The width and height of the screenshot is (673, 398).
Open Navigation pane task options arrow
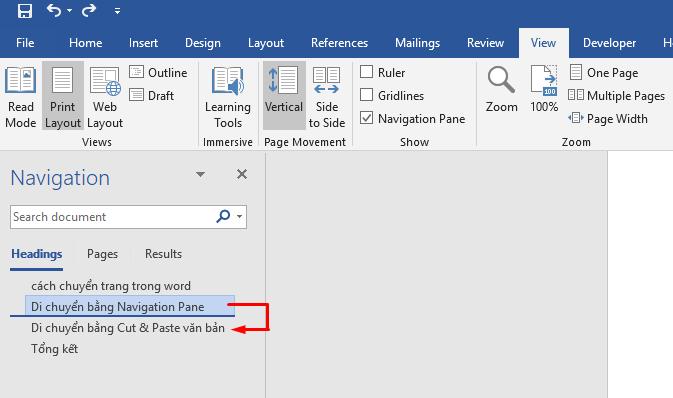[x=200, y=174]
